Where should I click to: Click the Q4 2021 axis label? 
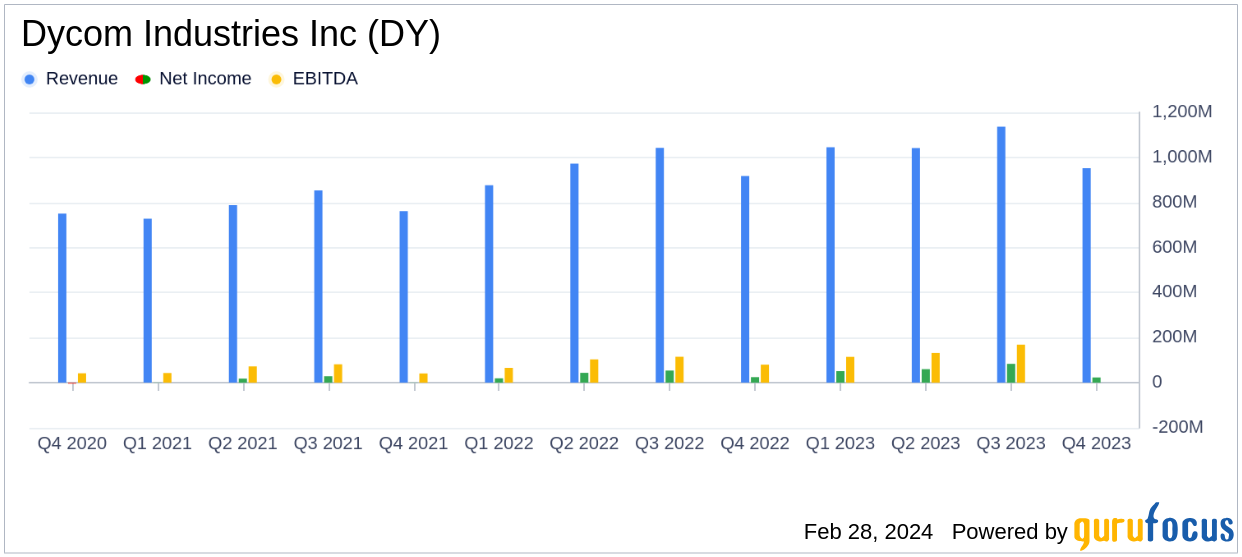pos(413,443)
